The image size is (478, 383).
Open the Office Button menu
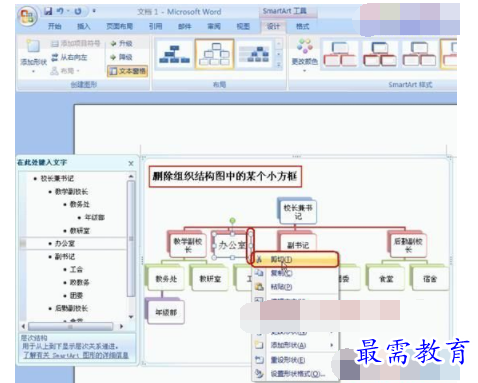tap(27, 16)
